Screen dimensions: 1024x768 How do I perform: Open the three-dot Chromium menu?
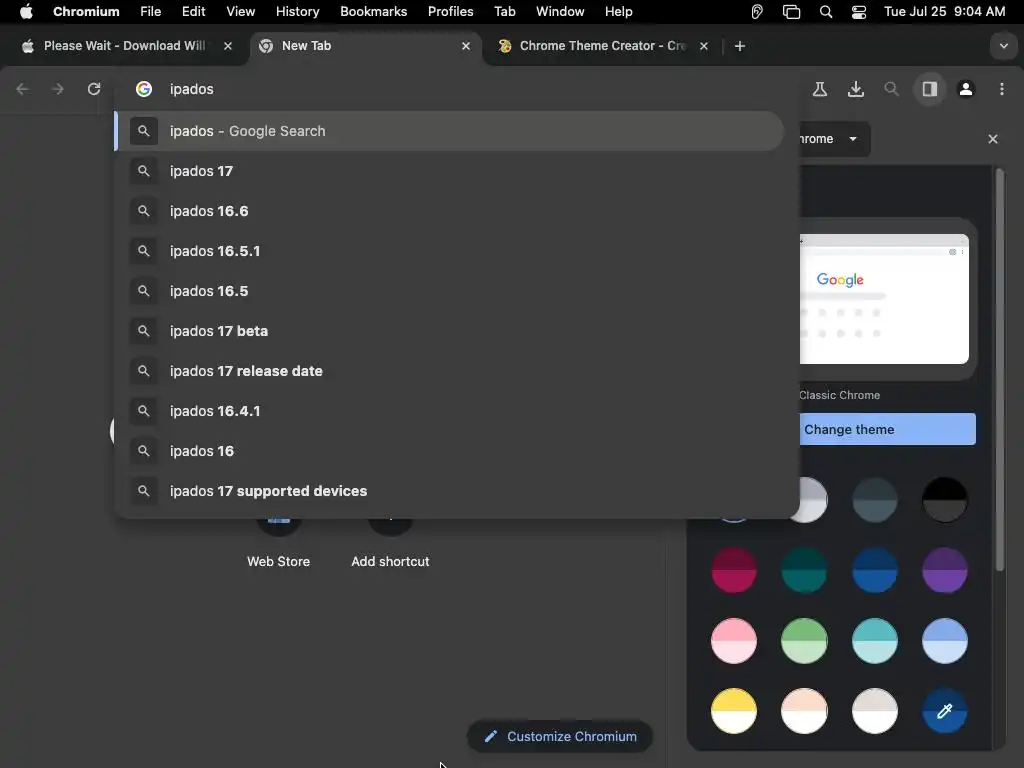(1002, 89)
